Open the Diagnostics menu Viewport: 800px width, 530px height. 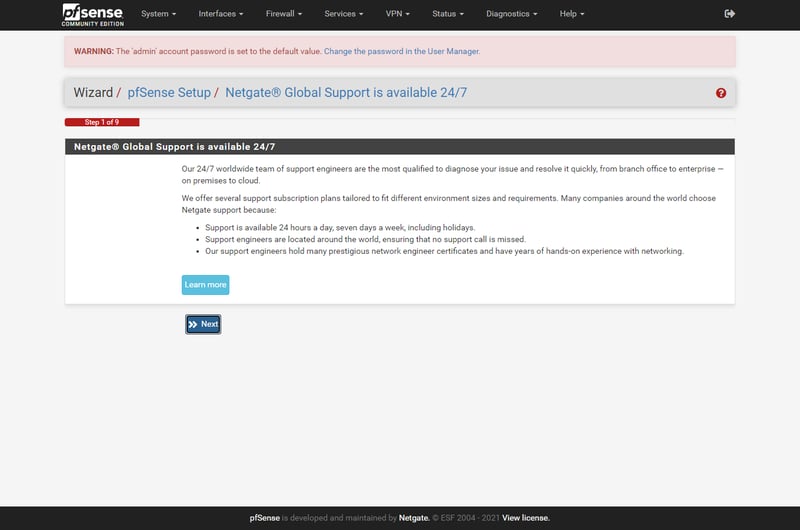511,14
